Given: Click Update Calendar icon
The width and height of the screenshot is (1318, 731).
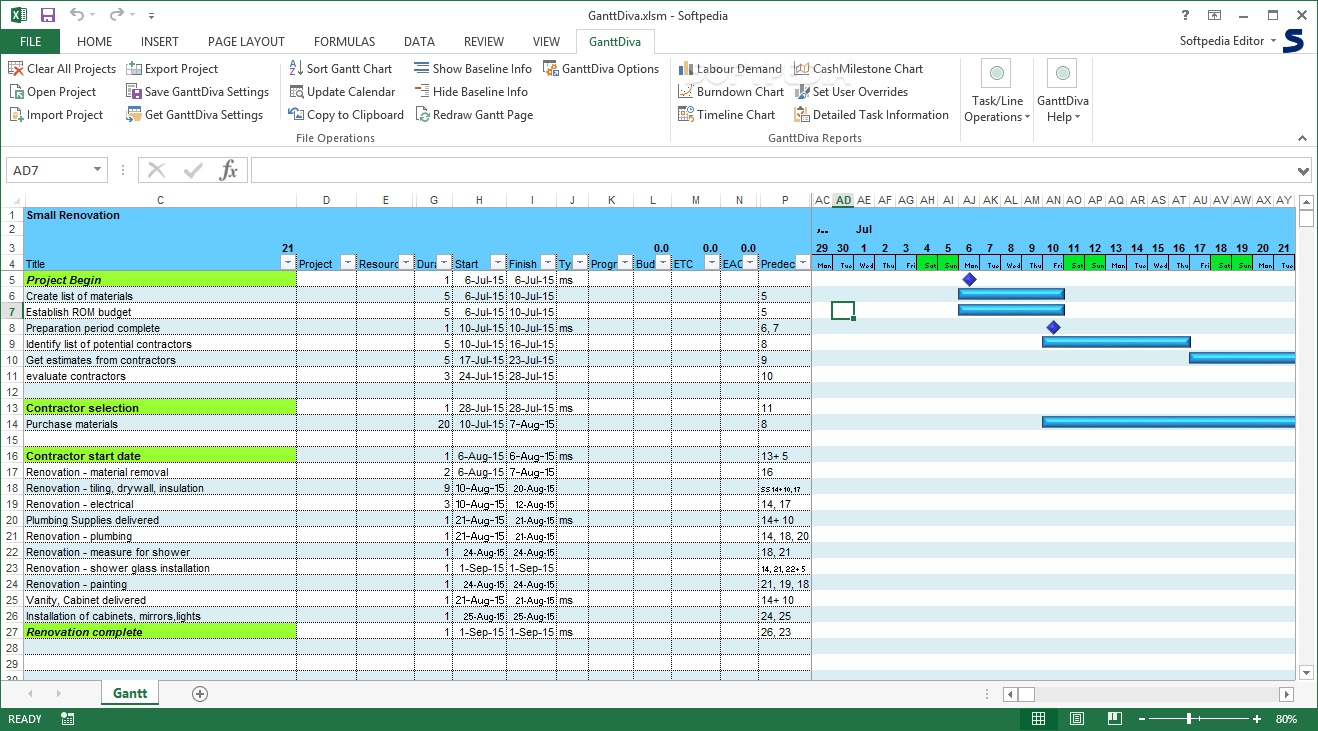Looking at the screenshot, I should (x=296, y=92).
